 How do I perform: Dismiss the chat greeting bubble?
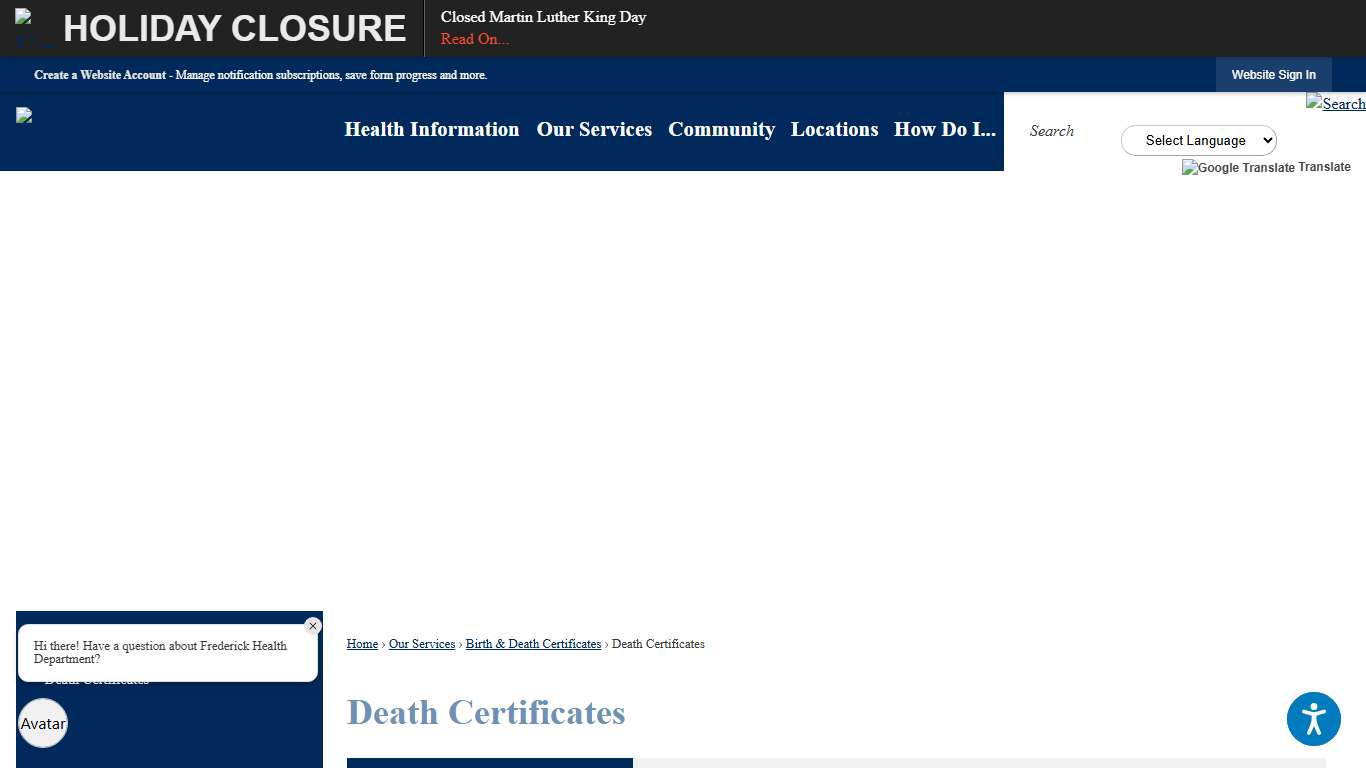click(x=313, y=626)
